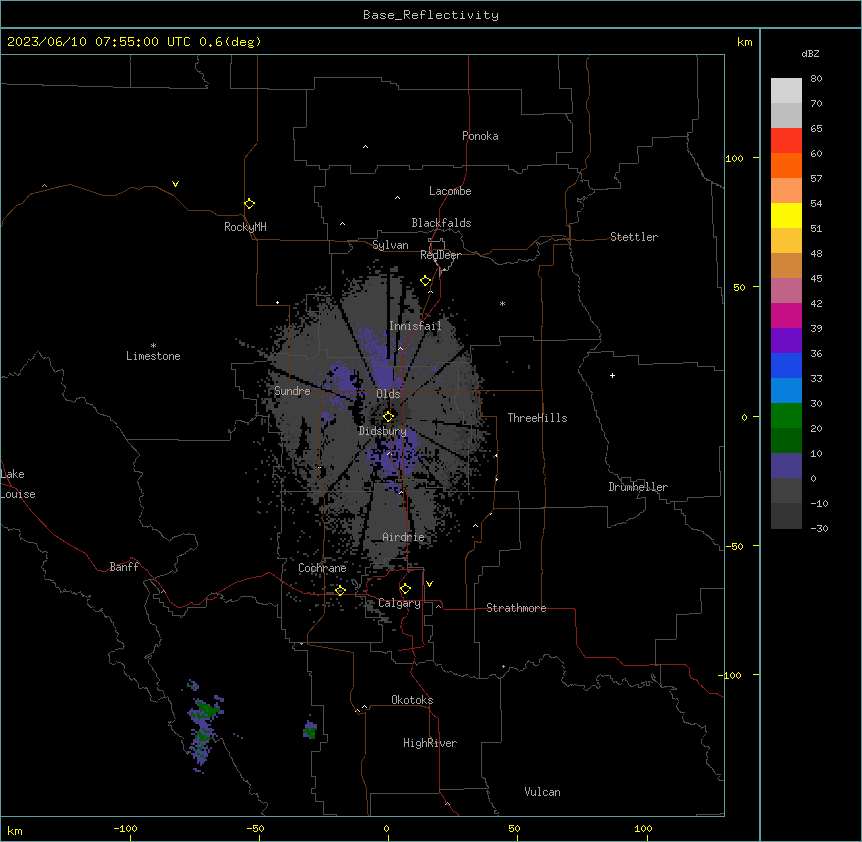
Task: Select the Sundre town label
Action: click(292, 391)
